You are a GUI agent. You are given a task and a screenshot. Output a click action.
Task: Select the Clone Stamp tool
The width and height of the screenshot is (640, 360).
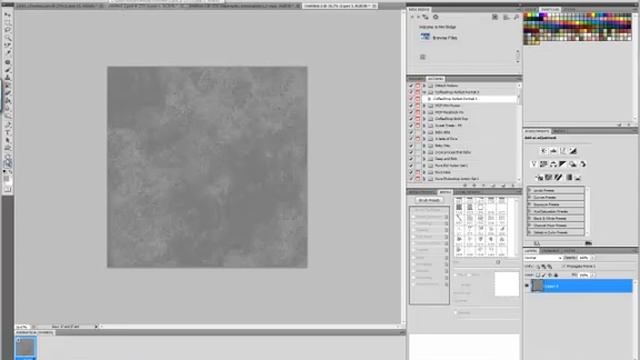8,78
